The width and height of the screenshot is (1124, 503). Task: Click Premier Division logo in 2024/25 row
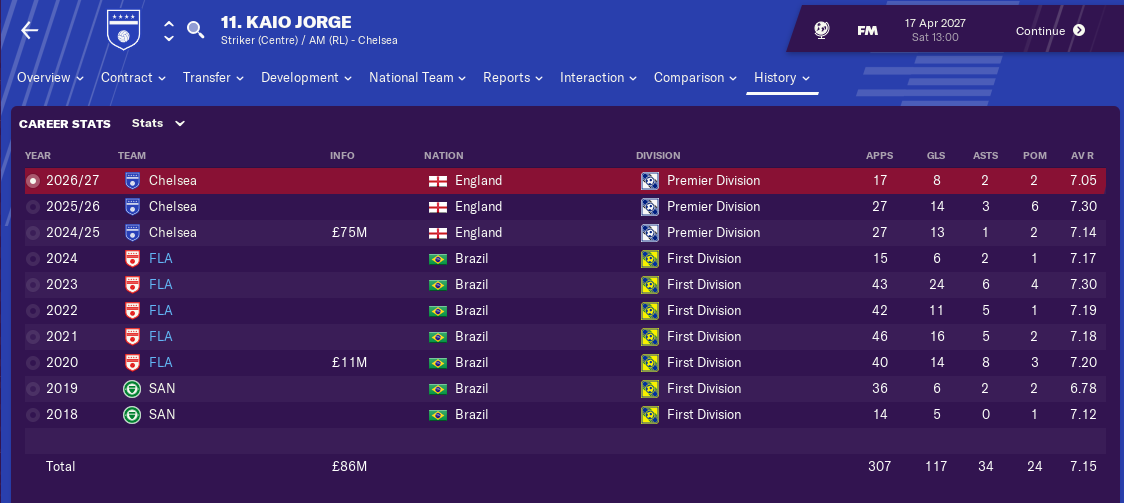pos(651,233)
